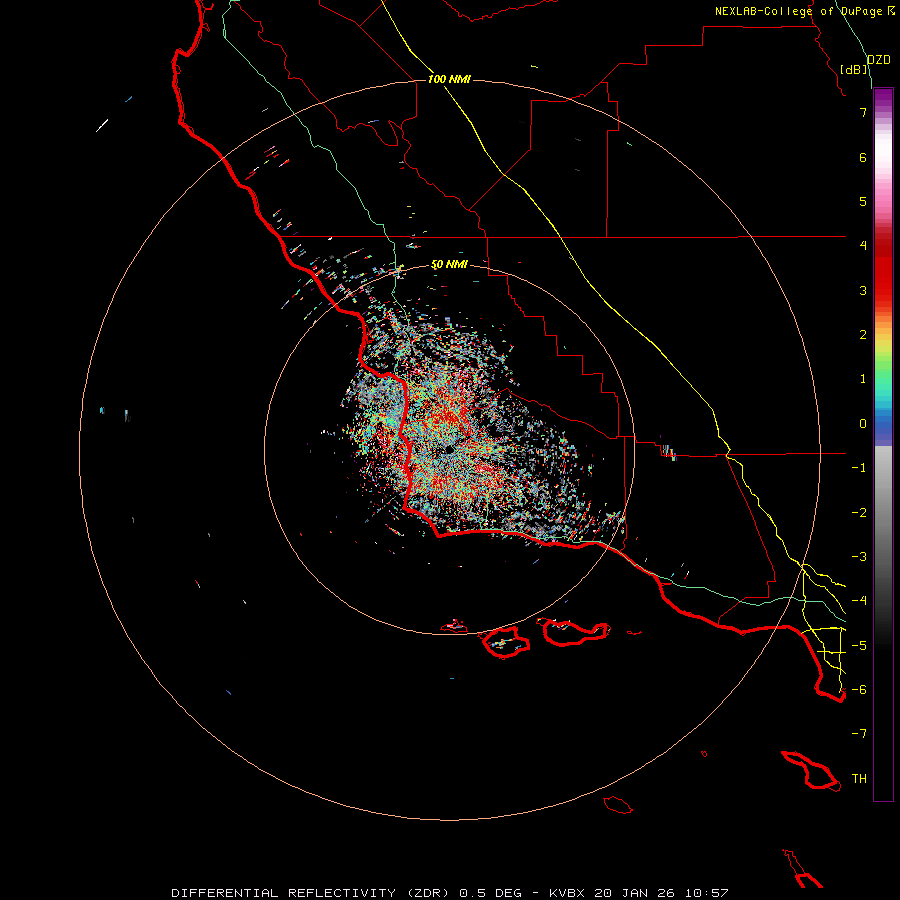Click the -5 dB scale value
This screenshot has width=900, height=900.
click(859, 646)
